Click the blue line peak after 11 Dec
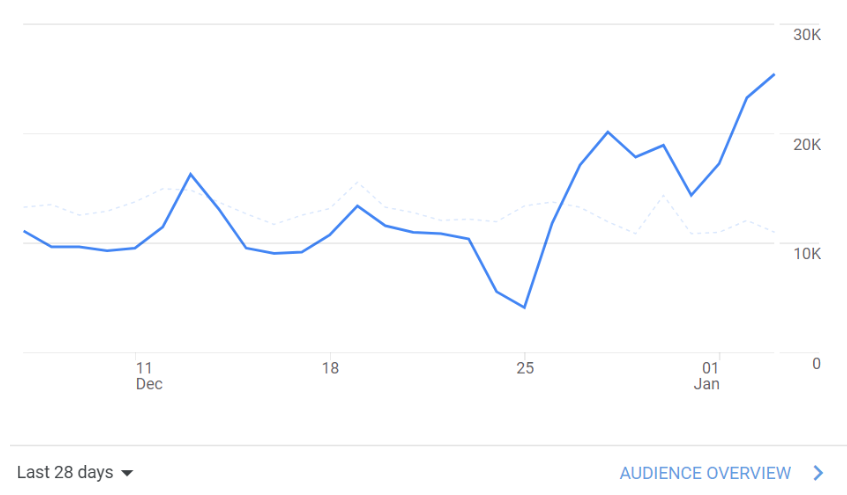This screenshot has height=495, width=847. [191, 174]
